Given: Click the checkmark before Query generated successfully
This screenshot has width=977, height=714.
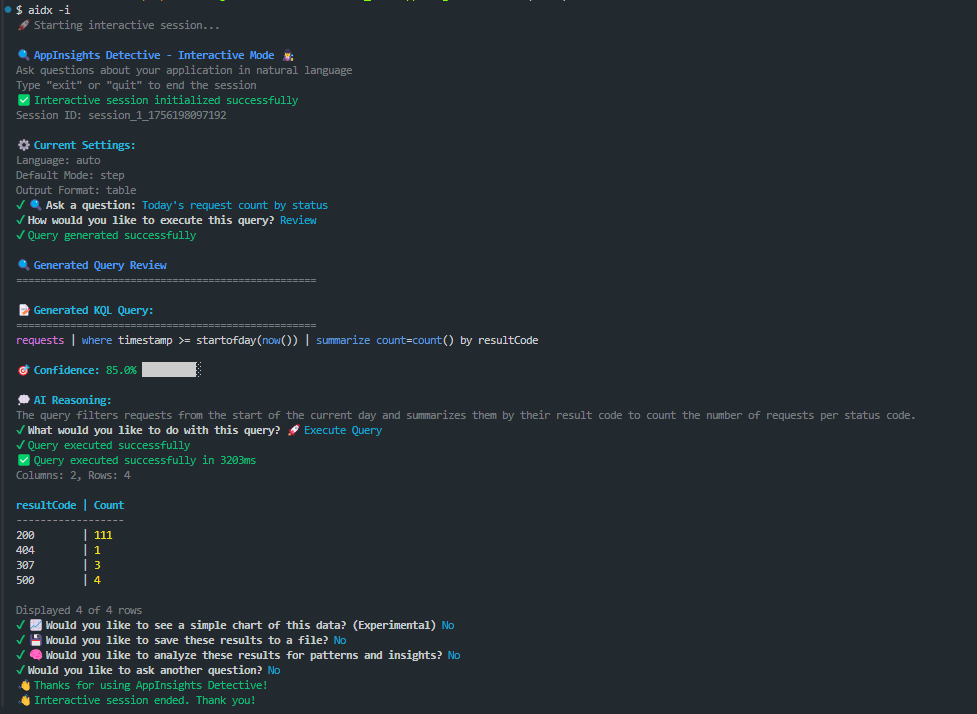Looking at the screenshot, I should (21, 235).
